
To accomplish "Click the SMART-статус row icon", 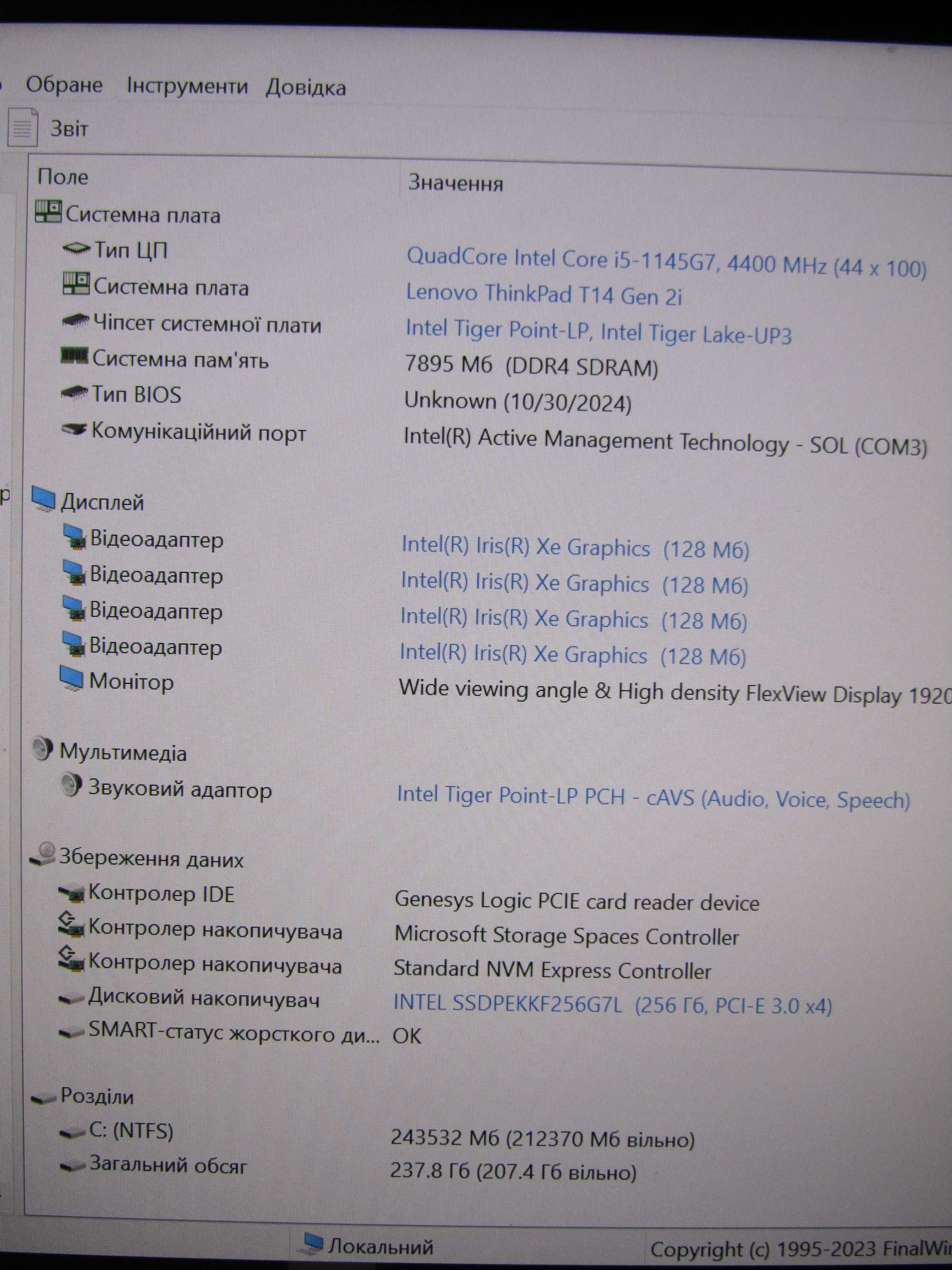I will click(x=72, y=1033).
